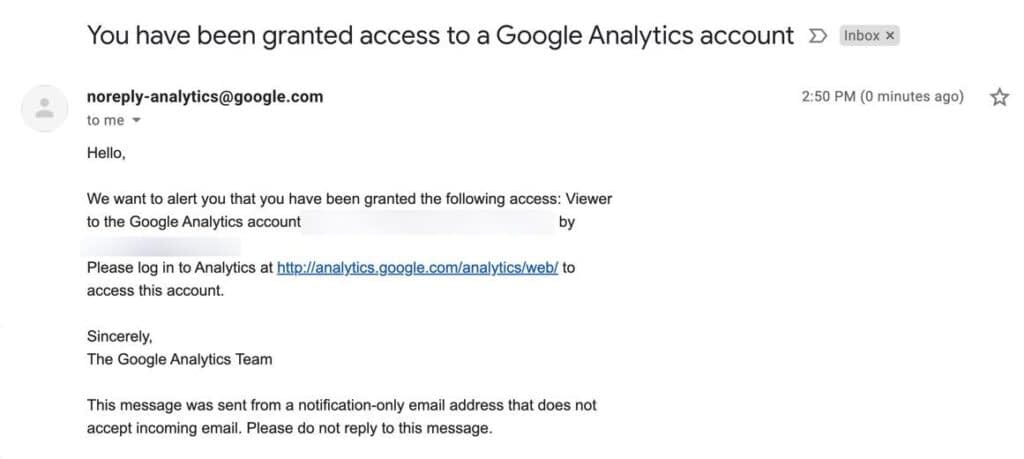
Task: Expand recipient details arrow next to "to me"
Action: [x=136, y=120]
